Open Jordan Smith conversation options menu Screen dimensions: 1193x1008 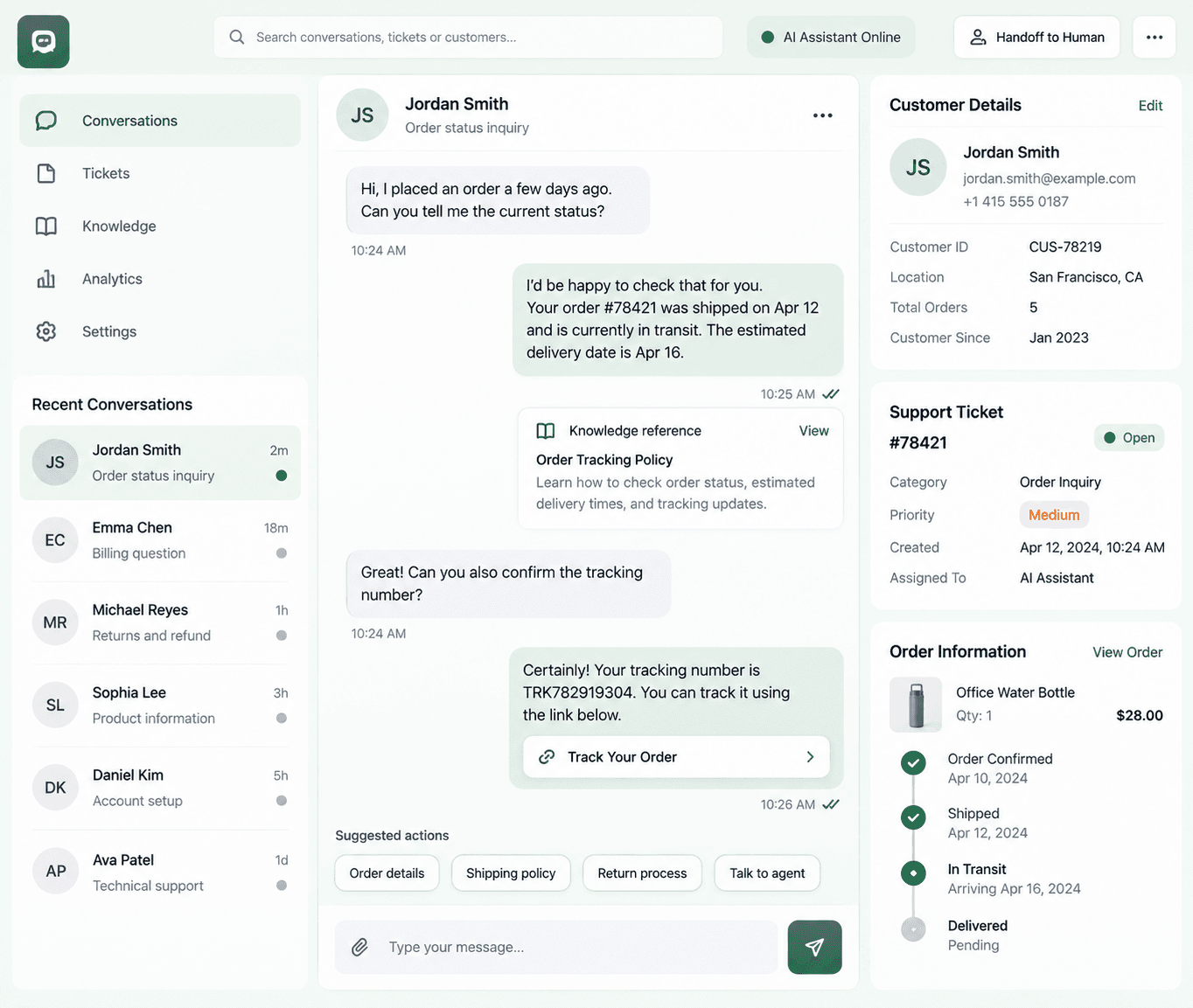[822, 115]
